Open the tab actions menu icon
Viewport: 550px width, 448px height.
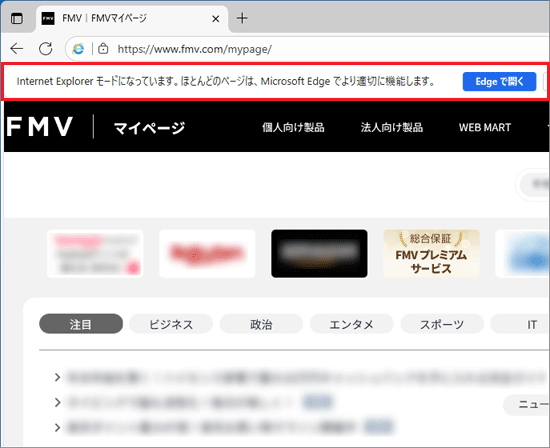tap(17, 18)
